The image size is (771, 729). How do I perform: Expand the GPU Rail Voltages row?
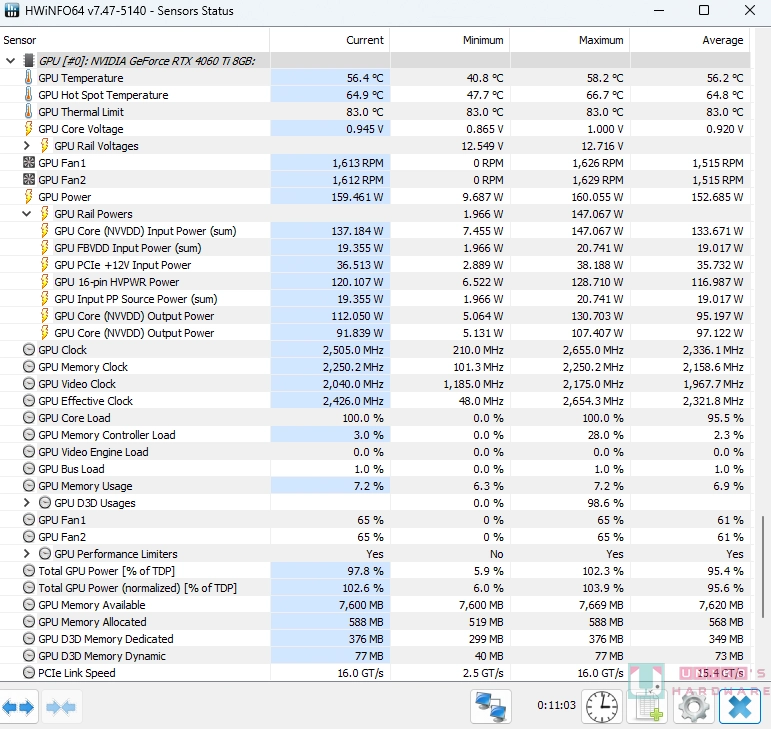[27, 146]
